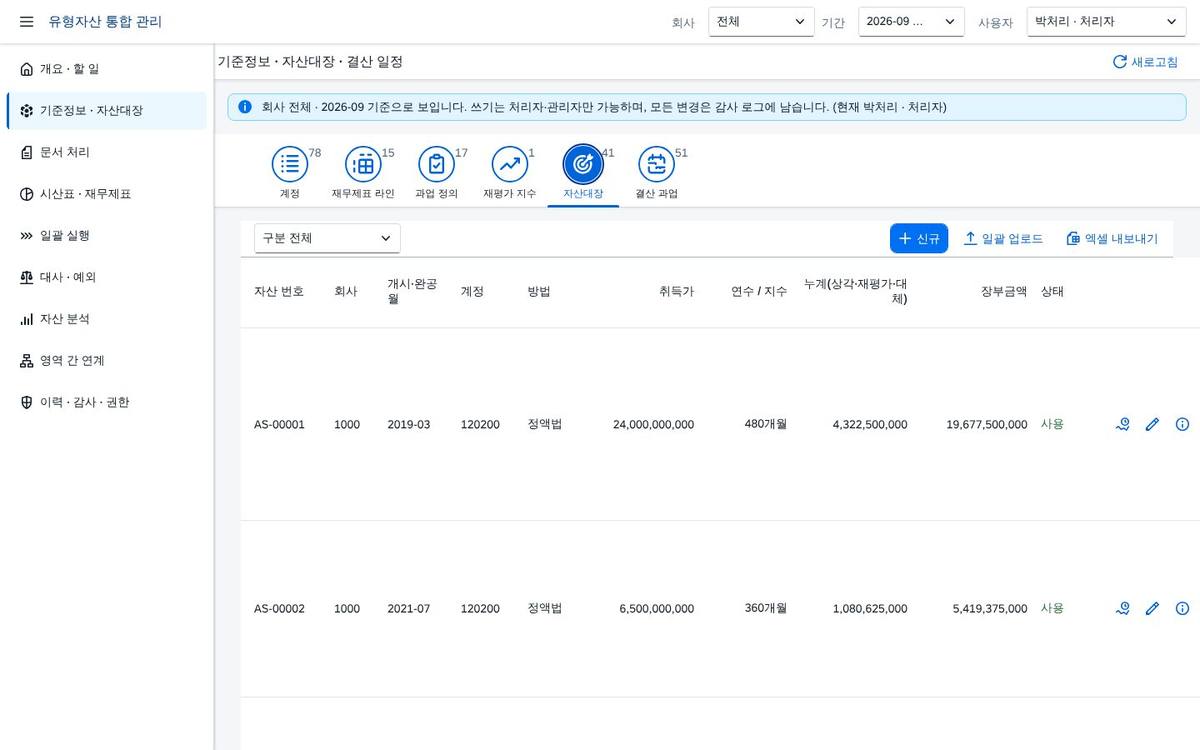Click the 사용 status in AS-00002 row
Viewport: 1200px width, 750px height.
[x=1052, y=608]
